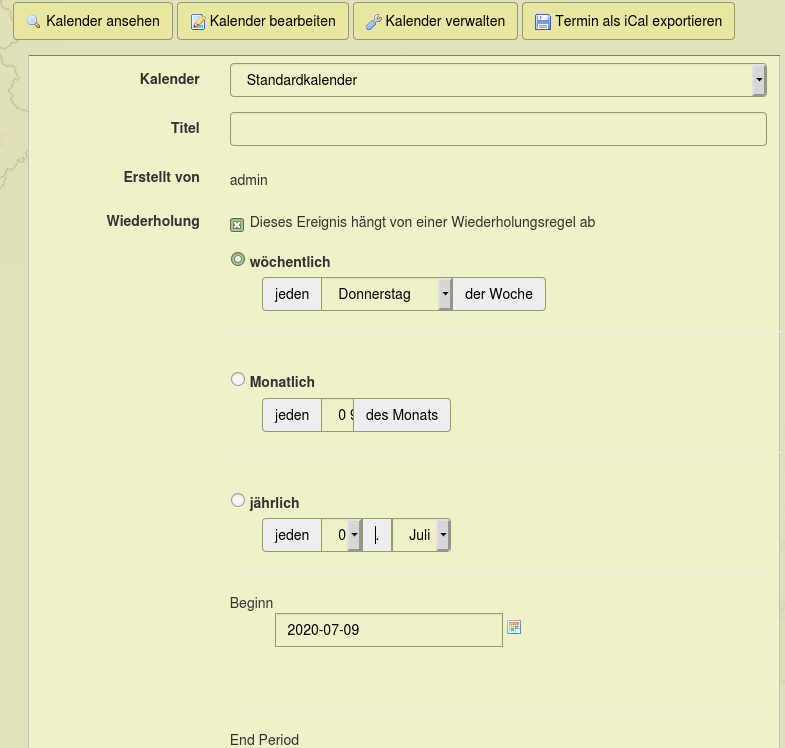
Task: Open the Standardkalender dropdown
Action: coord(498,80)
